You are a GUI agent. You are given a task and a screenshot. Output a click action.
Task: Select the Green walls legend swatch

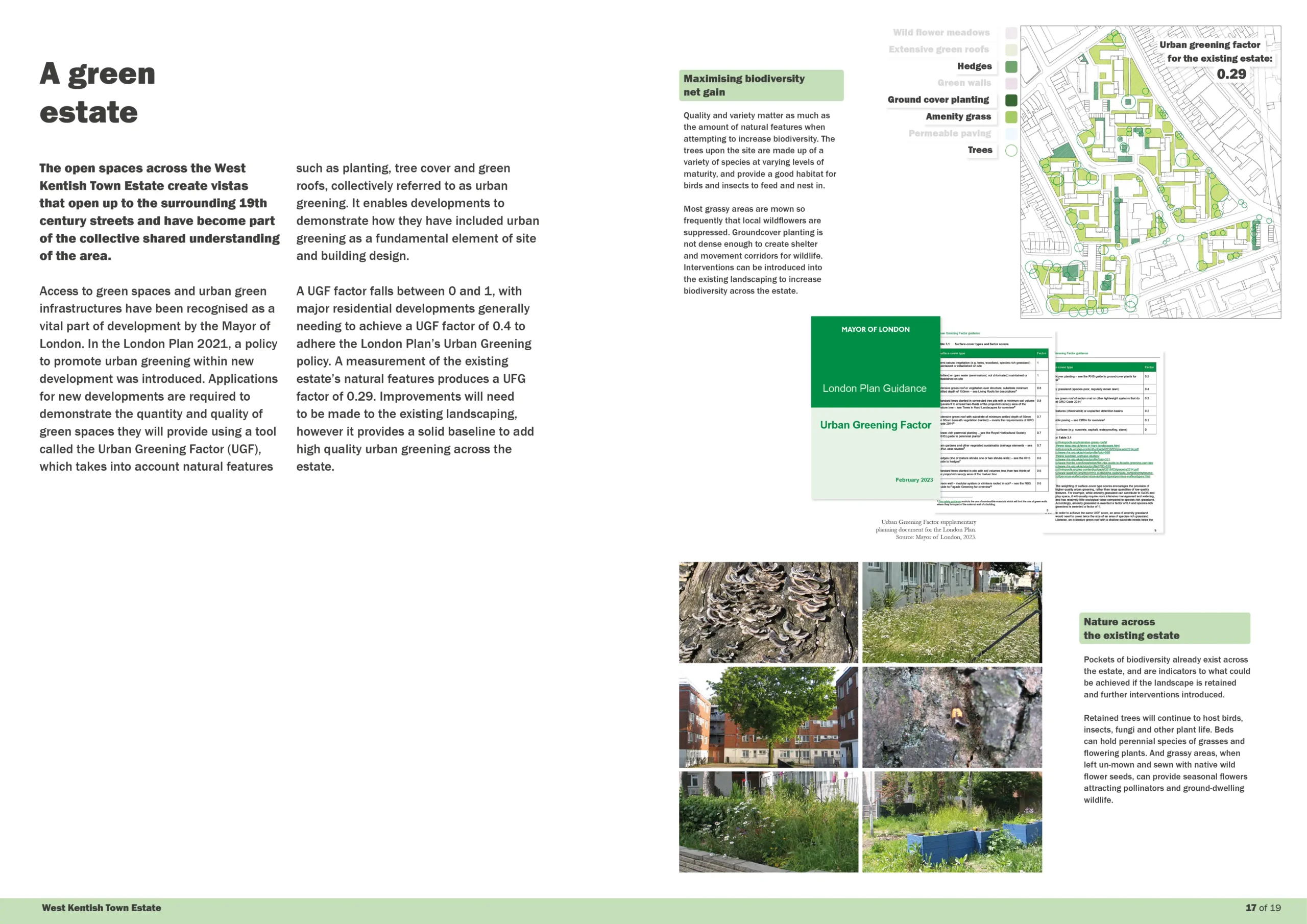coord(1011,83)
